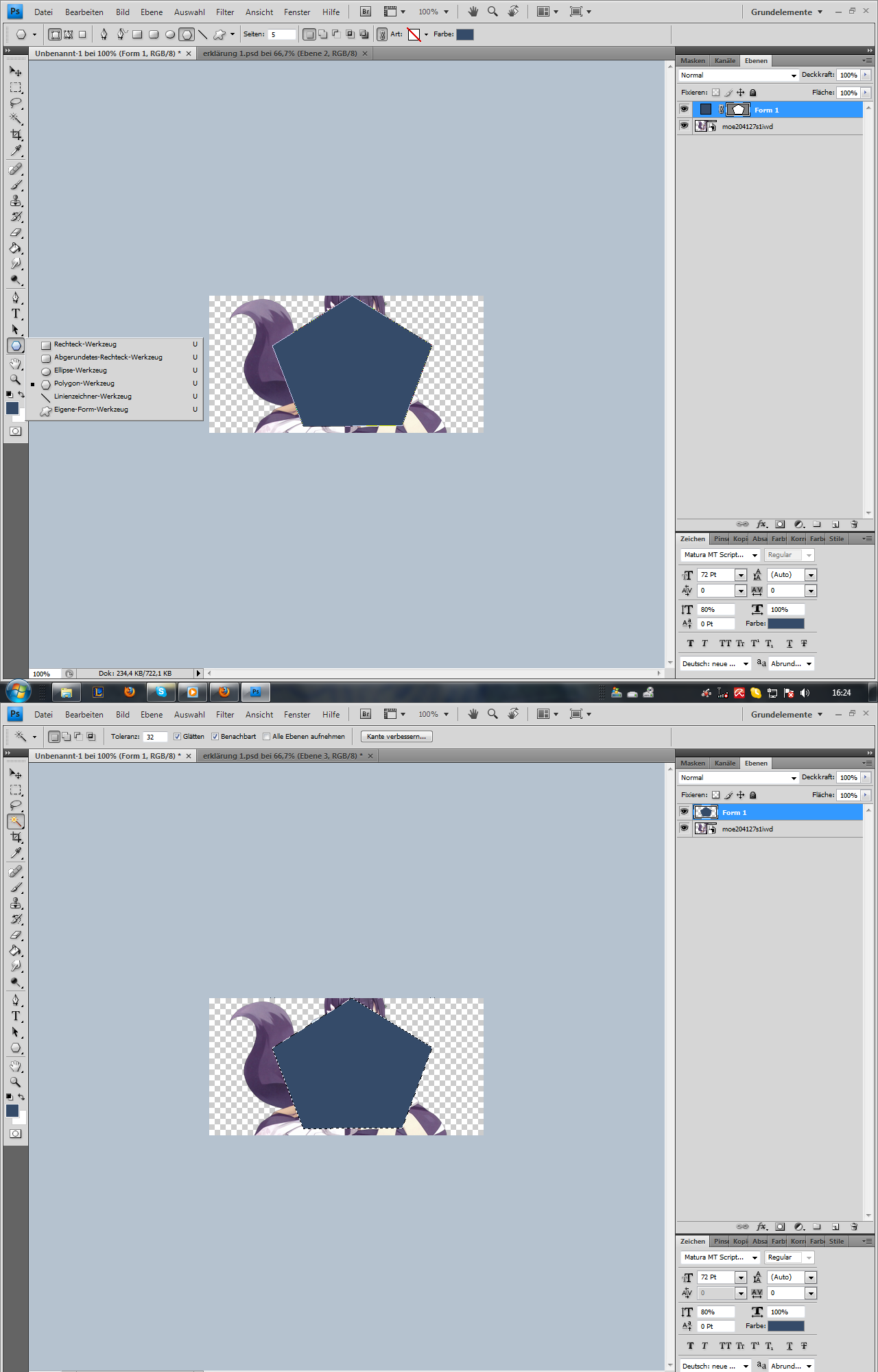Image resolution: width=878 pixels, height=1372 pixels.
Task: Add layer mask icon in lower Ebenen panel
Action: pos(780,1227)
